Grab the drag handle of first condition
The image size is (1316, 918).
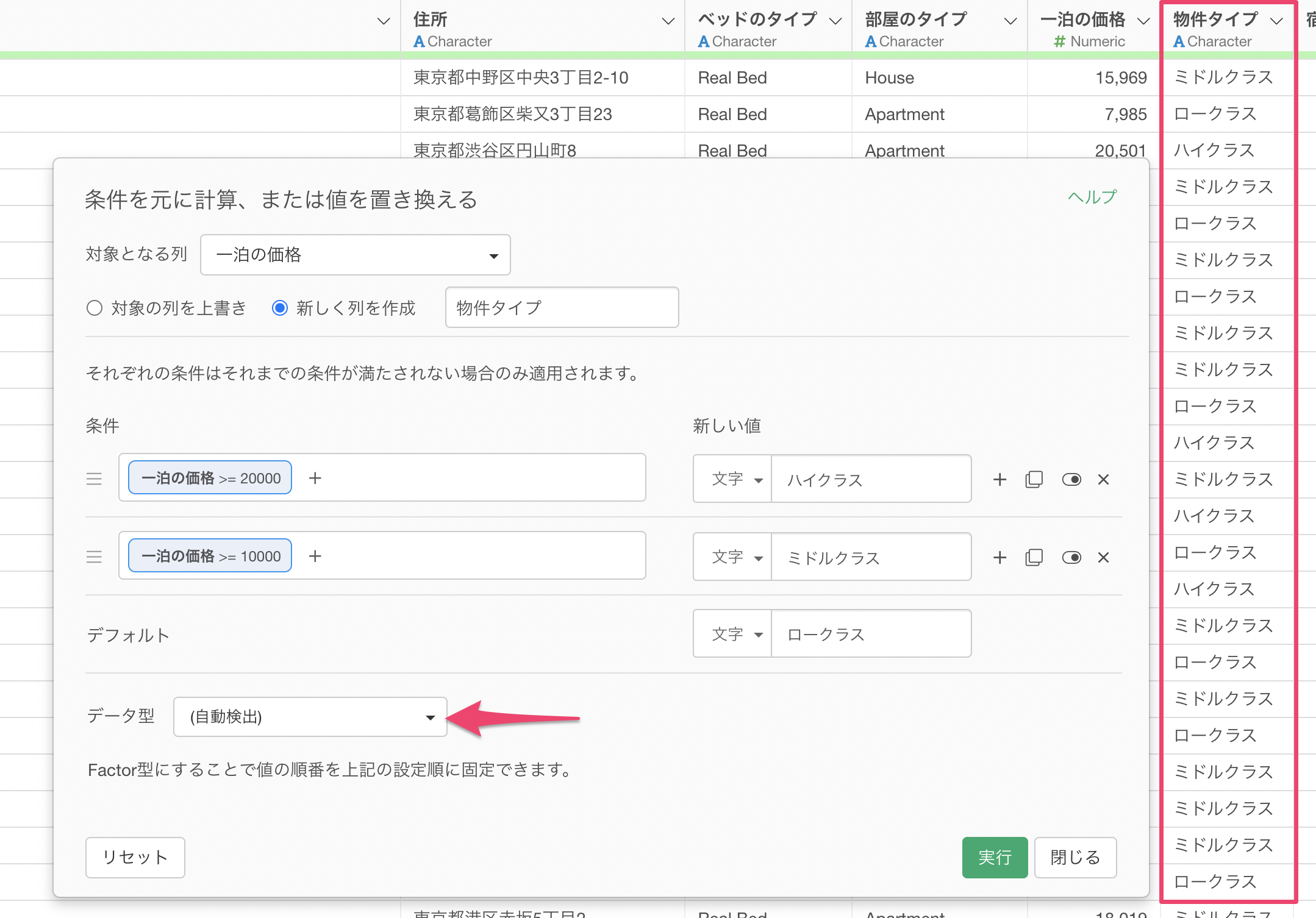pos(94,479)
